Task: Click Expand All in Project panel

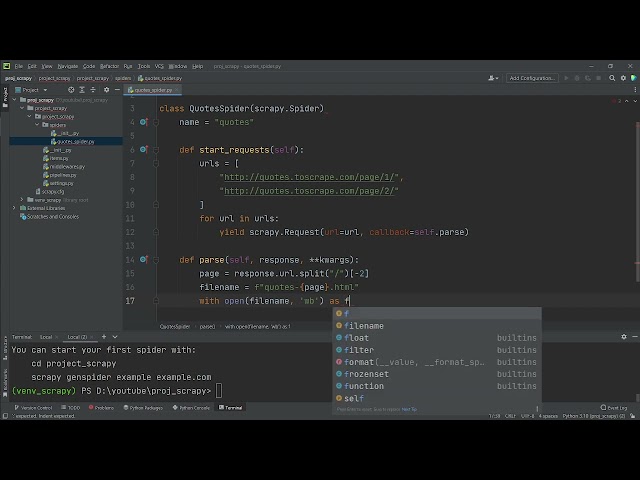Action: pyautogui.click(x=82, y=90)
